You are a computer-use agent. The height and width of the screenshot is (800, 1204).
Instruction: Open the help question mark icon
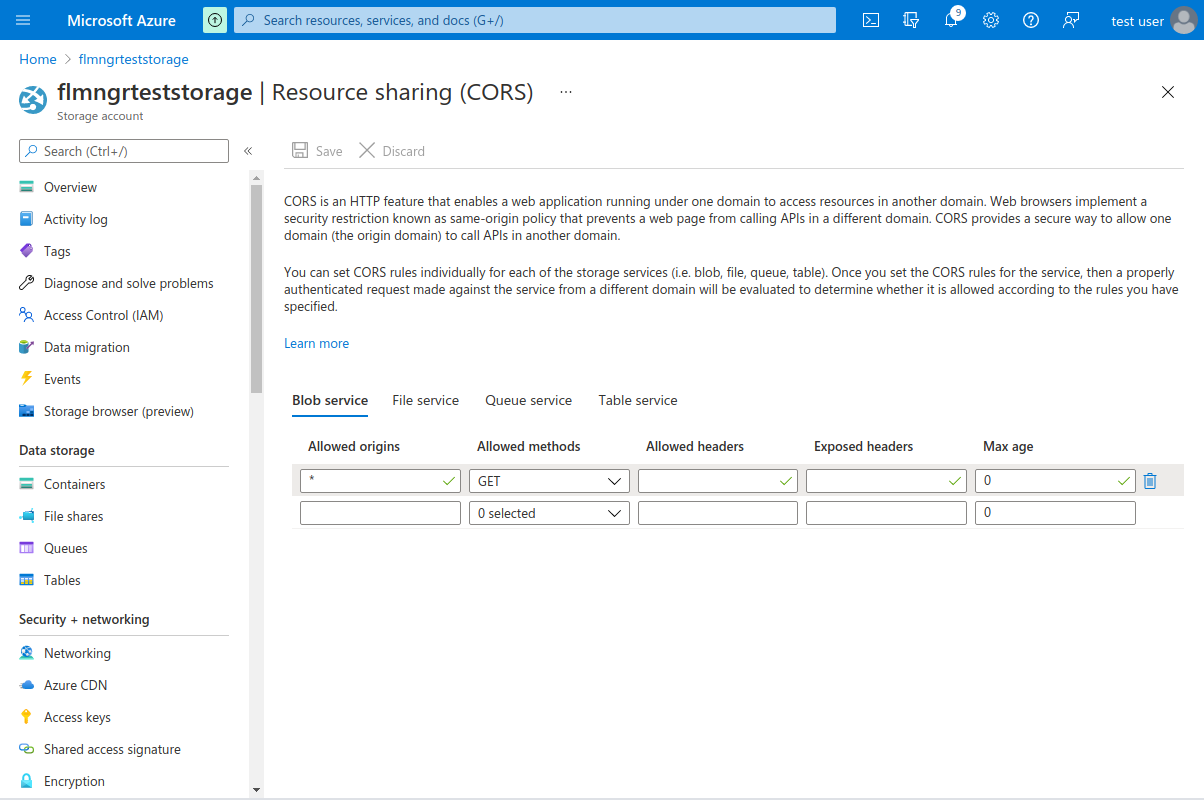(x=1031, y=20)
